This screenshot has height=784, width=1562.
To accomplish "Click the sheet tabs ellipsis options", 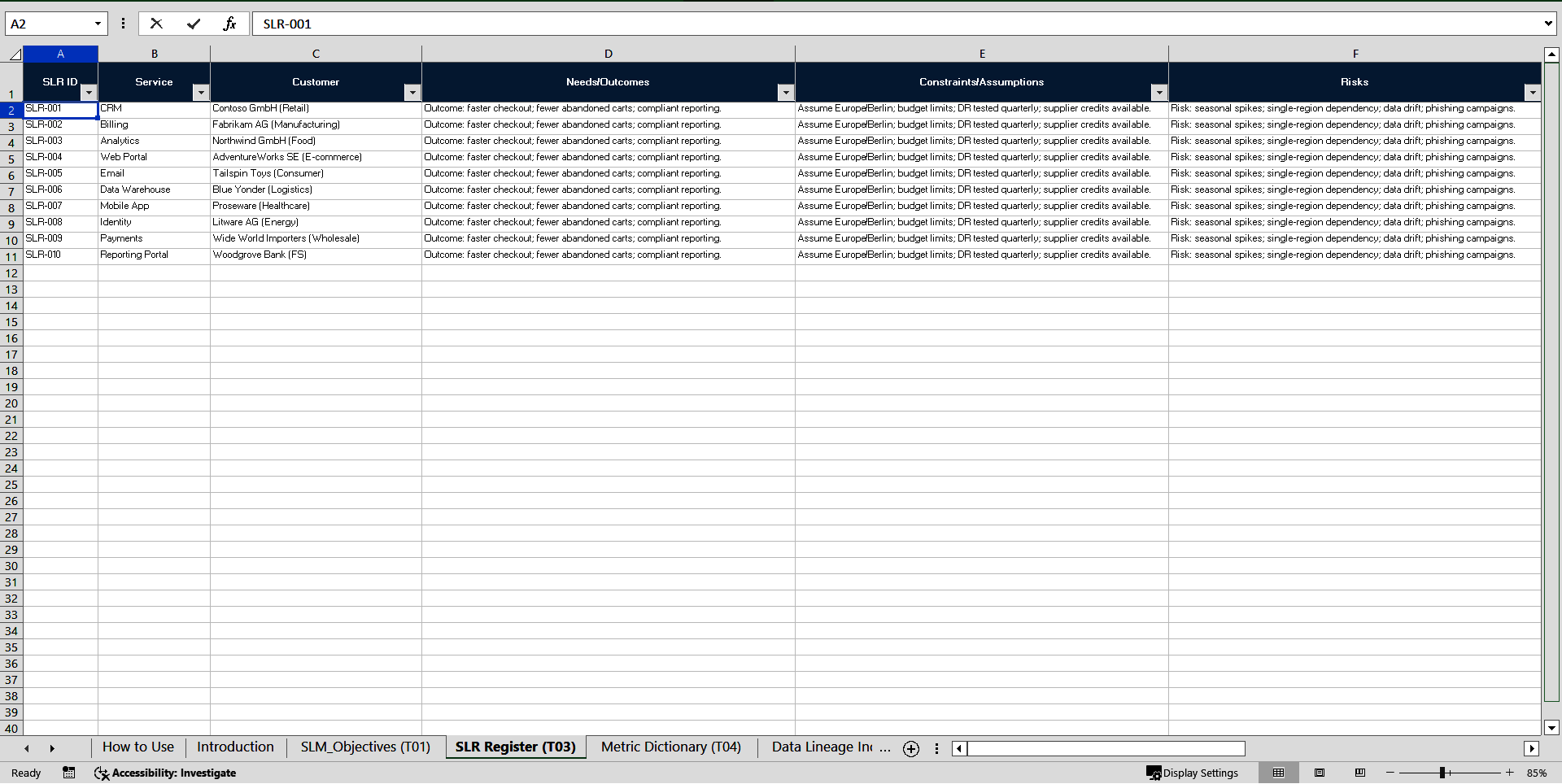I will [885, 747].
